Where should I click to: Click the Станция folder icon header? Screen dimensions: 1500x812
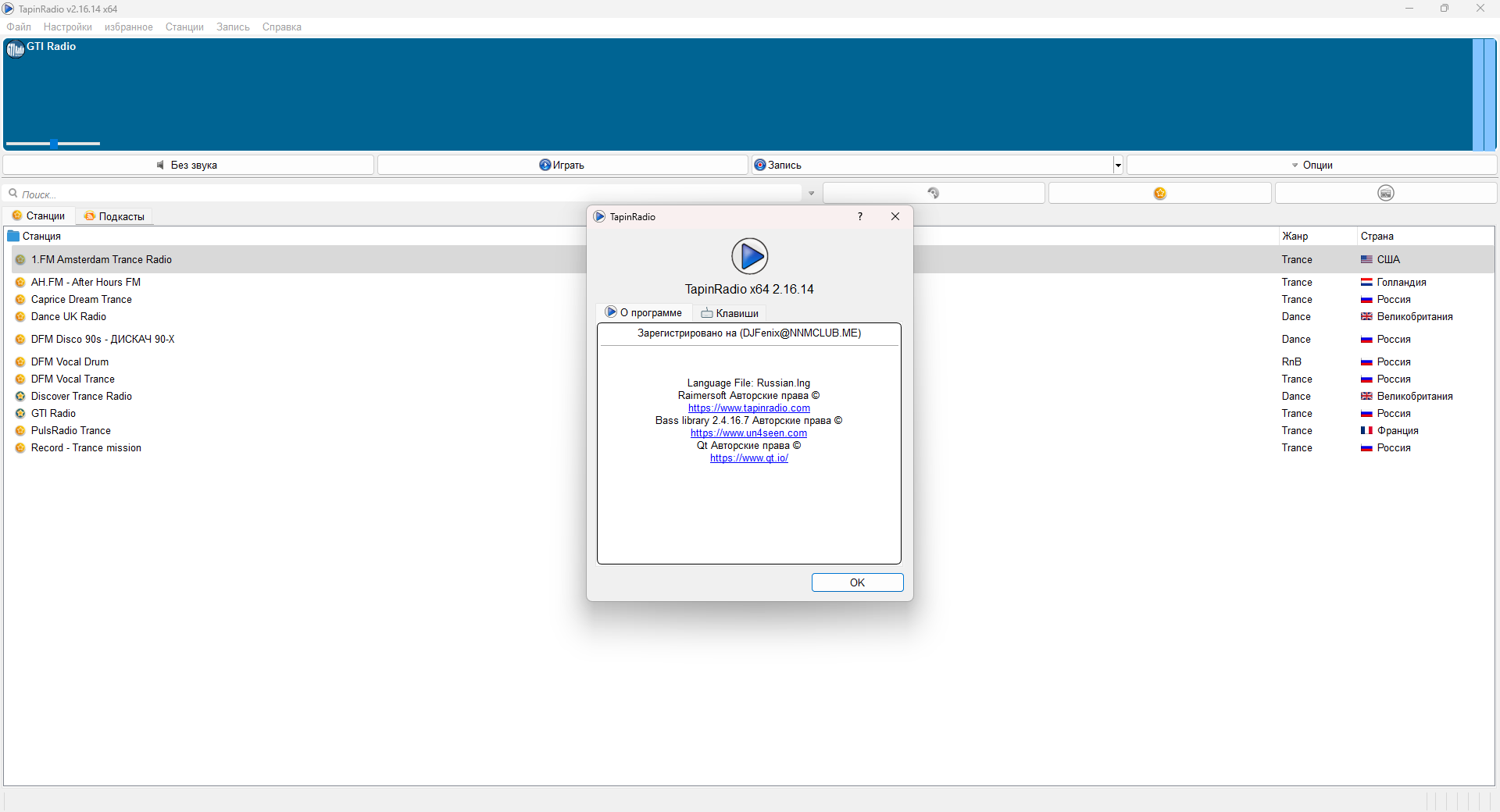13,236
